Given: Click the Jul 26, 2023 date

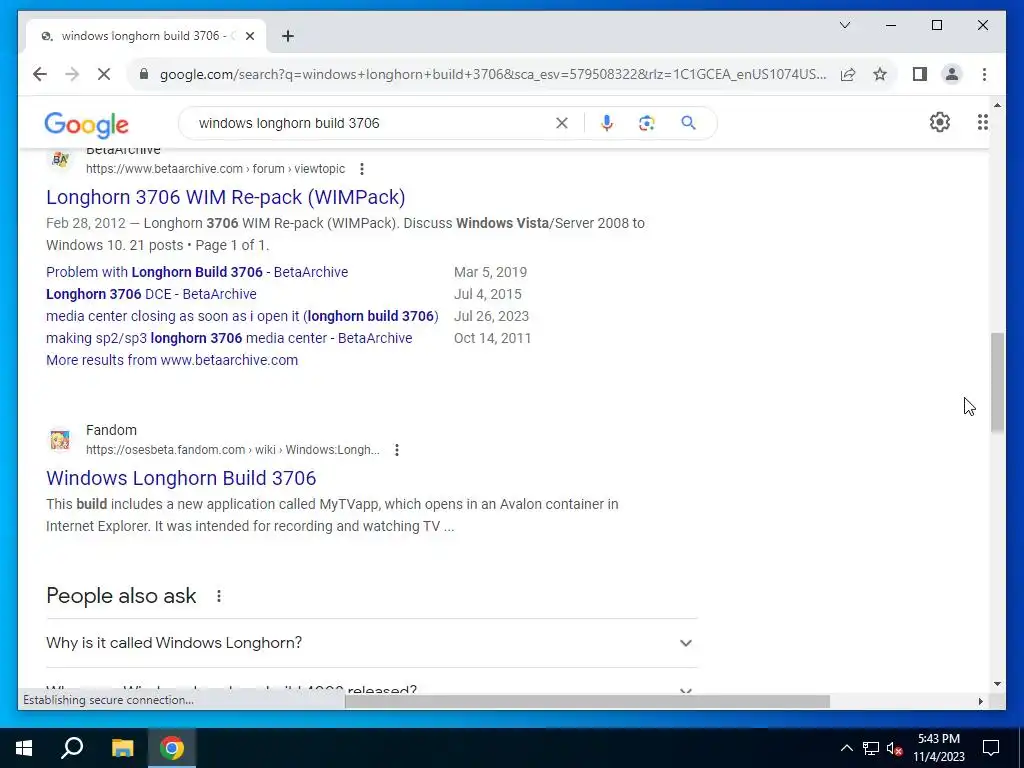Looking at the screenshot, I should (491, 317).
